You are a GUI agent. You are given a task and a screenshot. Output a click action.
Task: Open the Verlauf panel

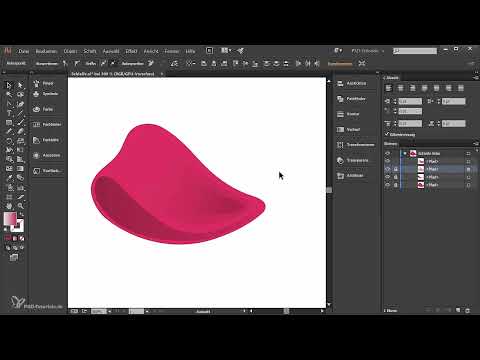(x=348, y=129)
